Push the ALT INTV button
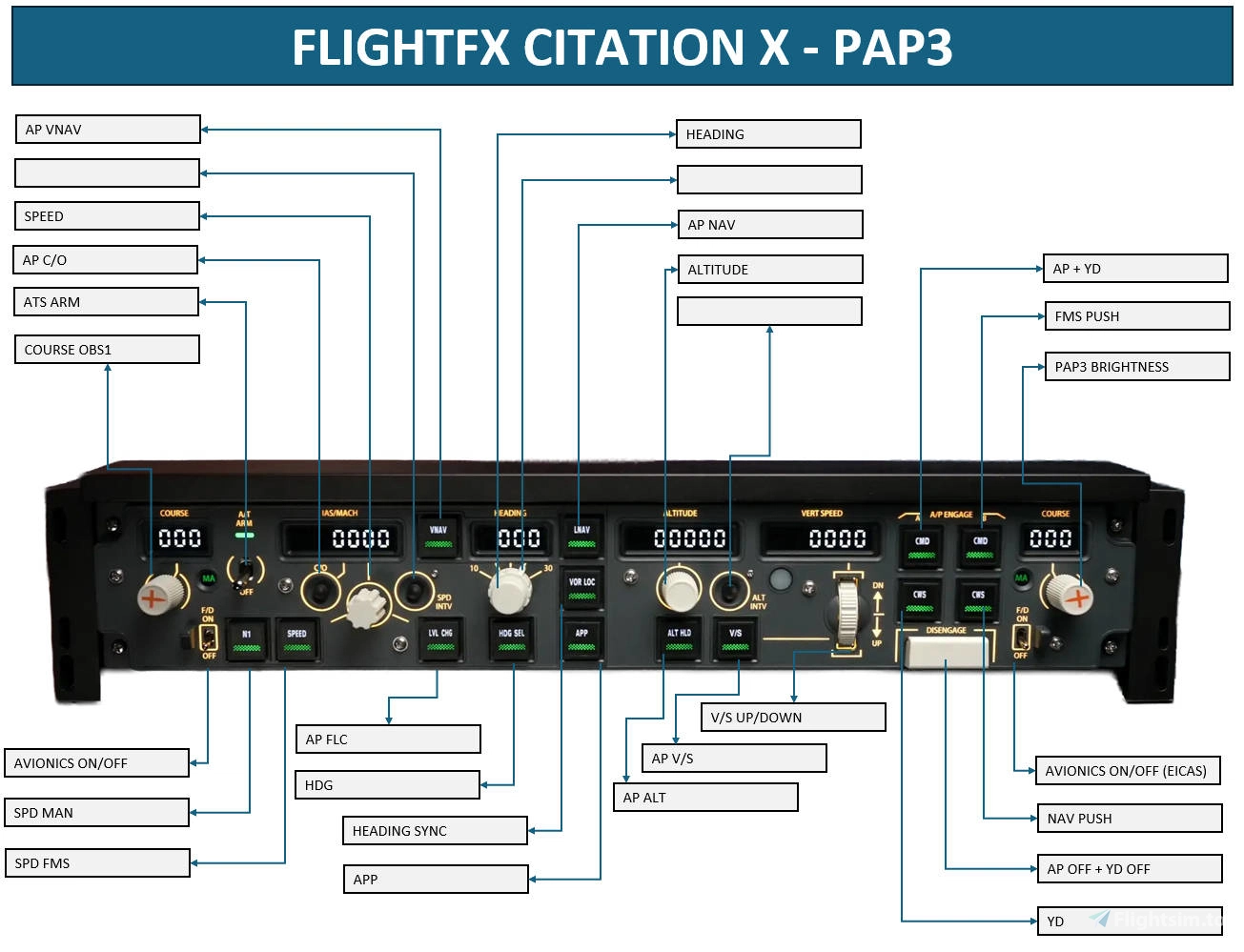 tap(730, 591)
